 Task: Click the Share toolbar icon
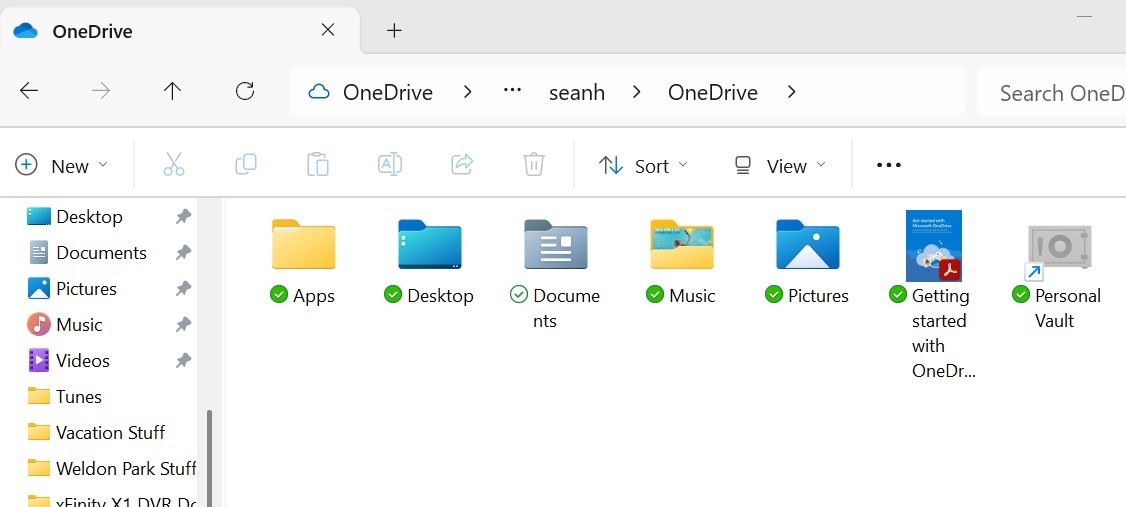pos(462,165)
